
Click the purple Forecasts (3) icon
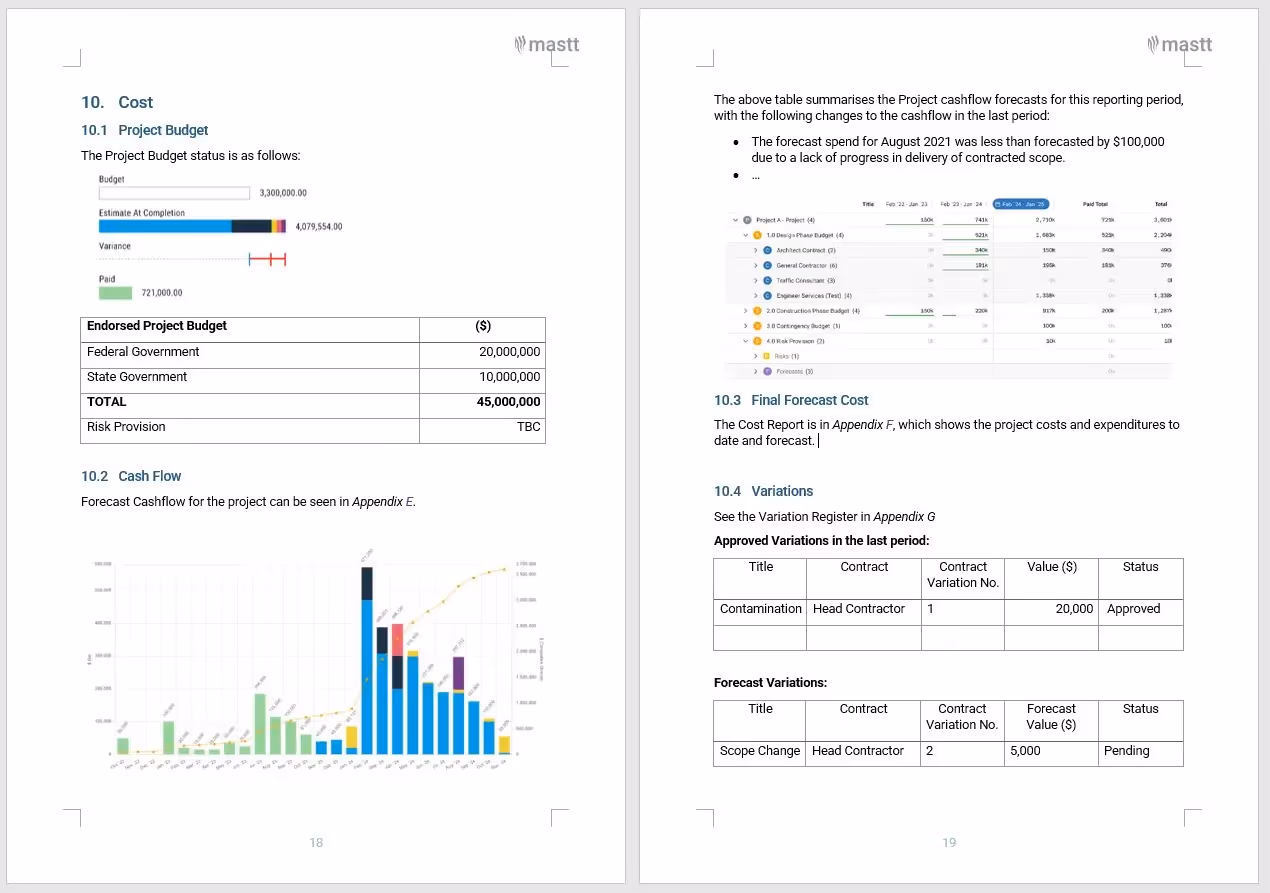coord(768,371)
